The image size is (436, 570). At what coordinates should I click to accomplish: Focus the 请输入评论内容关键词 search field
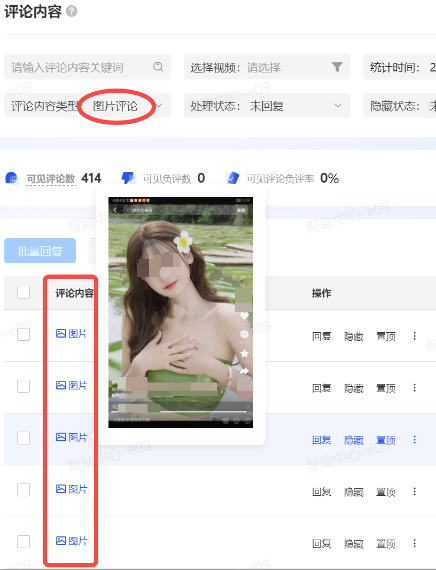pos(87,67)
